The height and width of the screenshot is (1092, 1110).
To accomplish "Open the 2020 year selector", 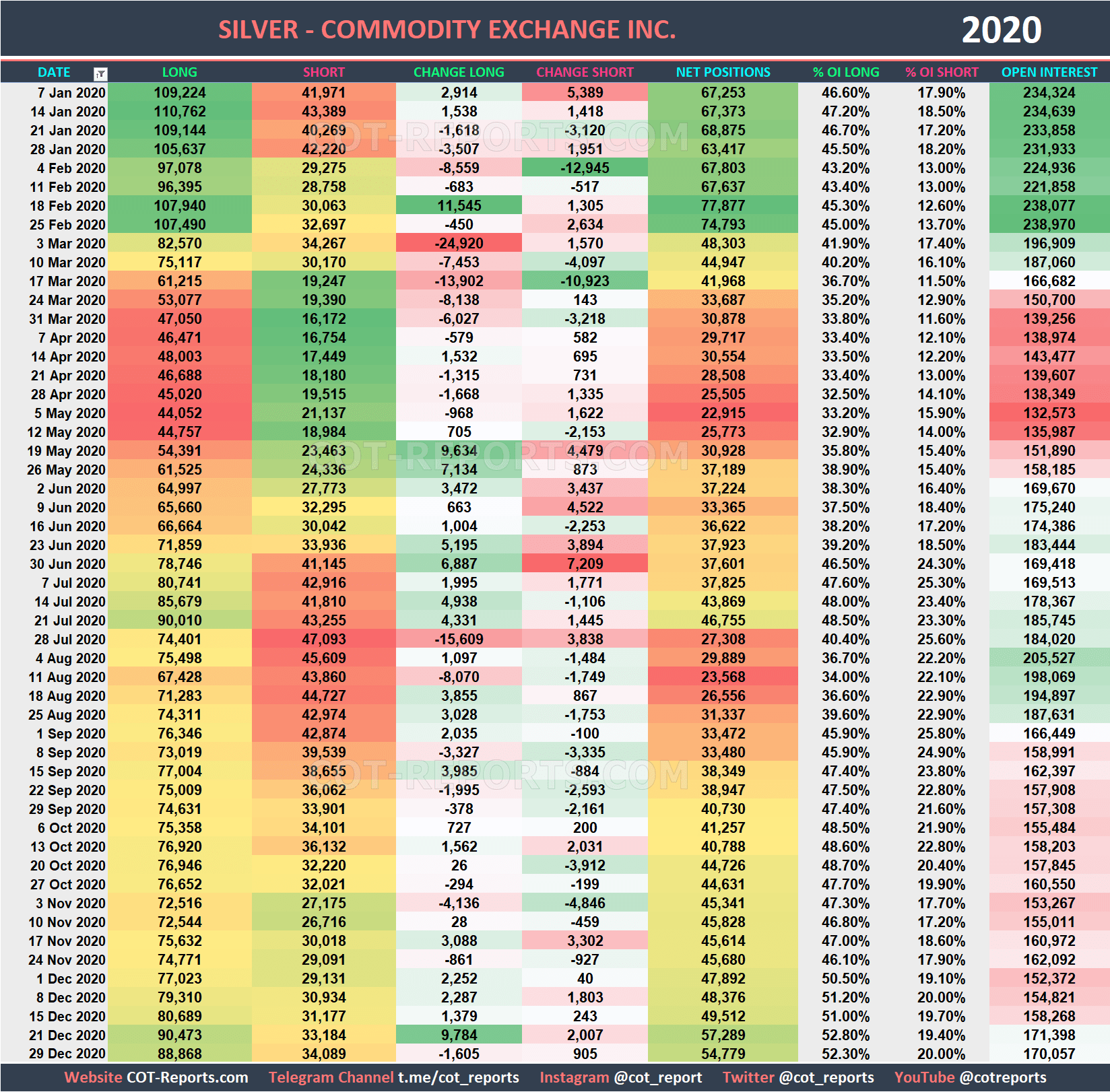I will tap(1002, 29).
